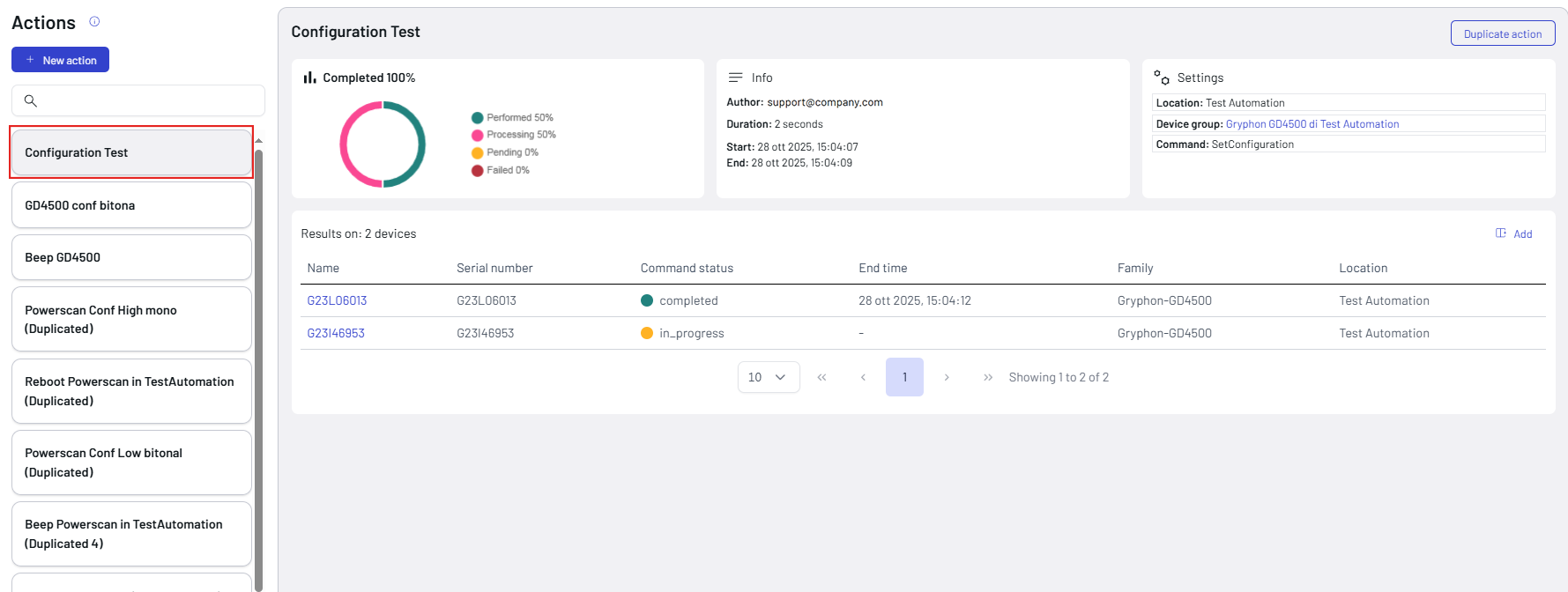Image resolution: width=1568 pixels, height=592 pixels.
Task: Click the Settings gears icon
Action: click(x=1162, y=78)
